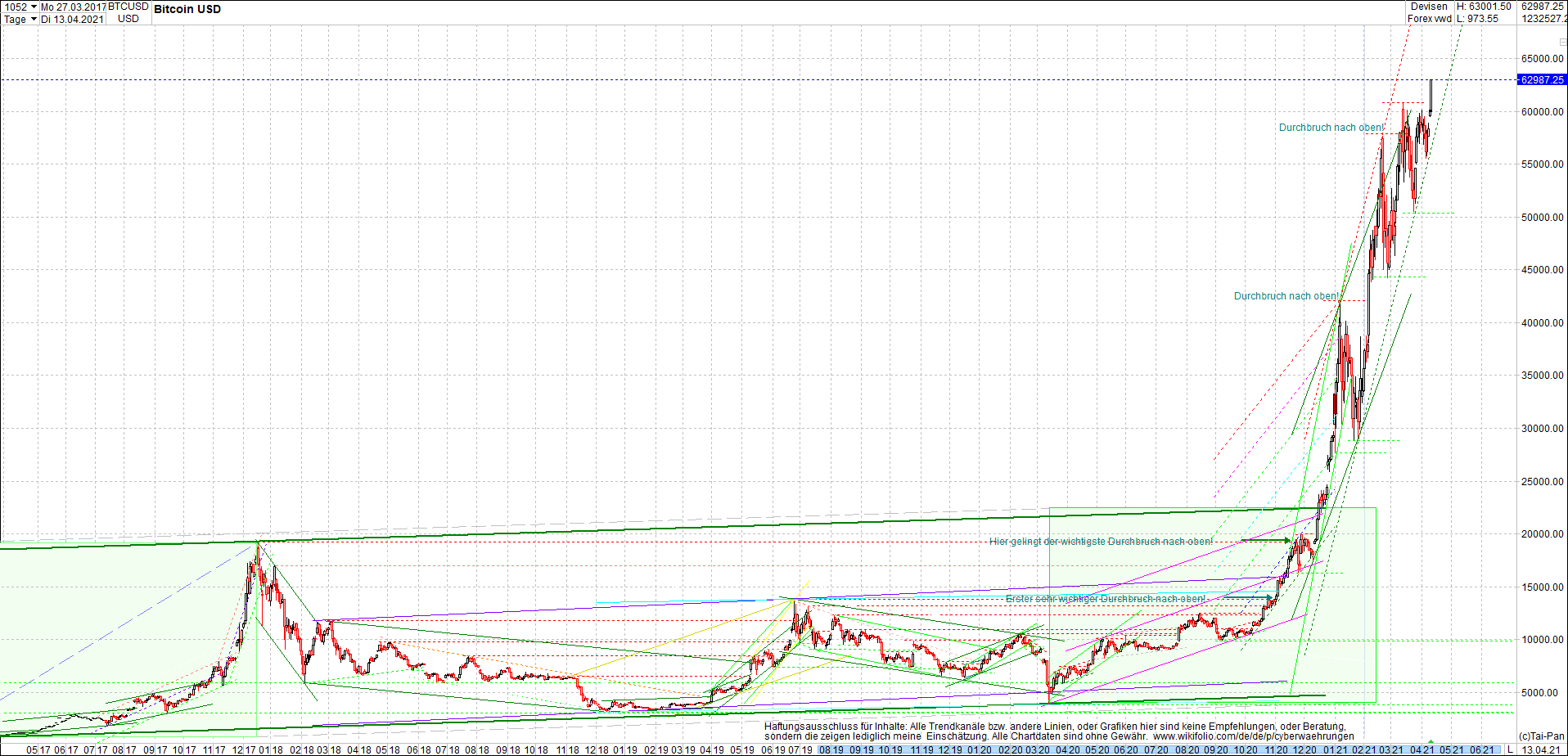Screen dimensions: 1568x756
Task: Select the 'Durchbruch nach oben!' note near 42000
Action: 1286,296
